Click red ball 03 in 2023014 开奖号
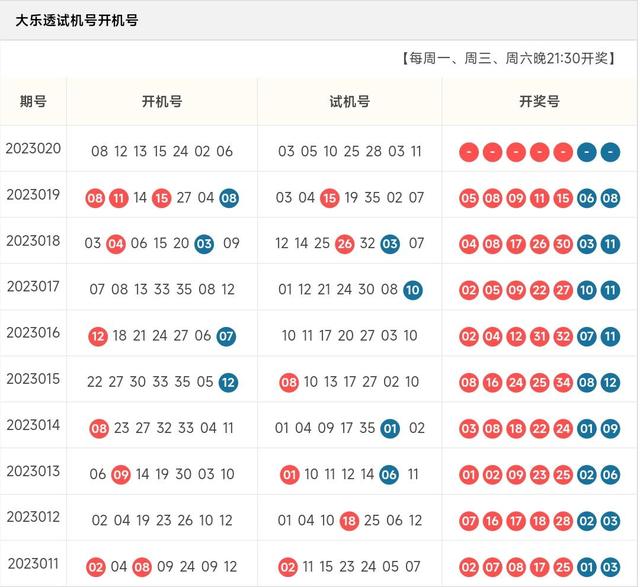This screenshot has height=587, width=640. 469,429
